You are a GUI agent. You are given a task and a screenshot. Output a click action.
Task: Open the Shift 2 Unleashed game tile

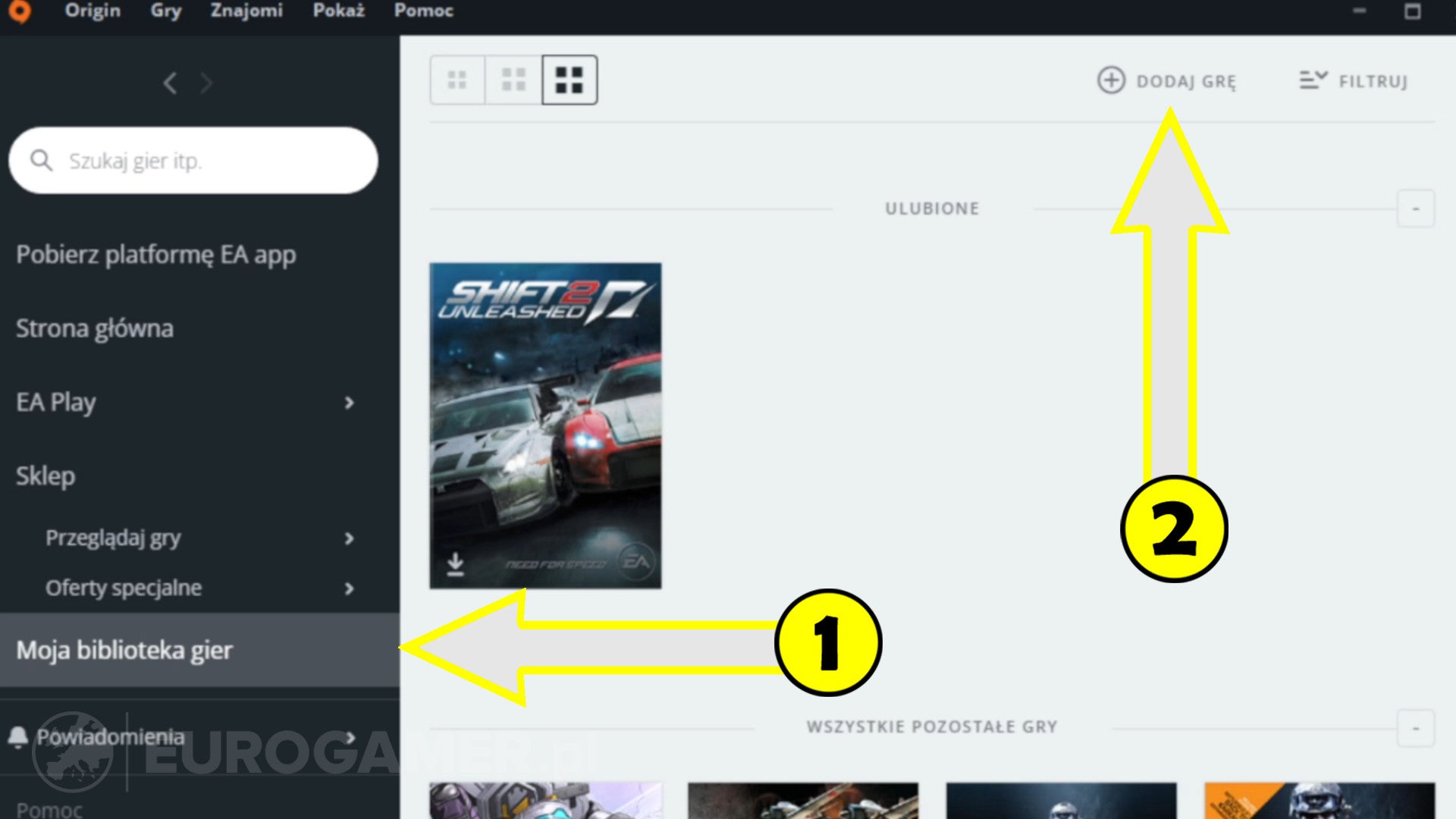pyautogui.click(x=545, y=425)
